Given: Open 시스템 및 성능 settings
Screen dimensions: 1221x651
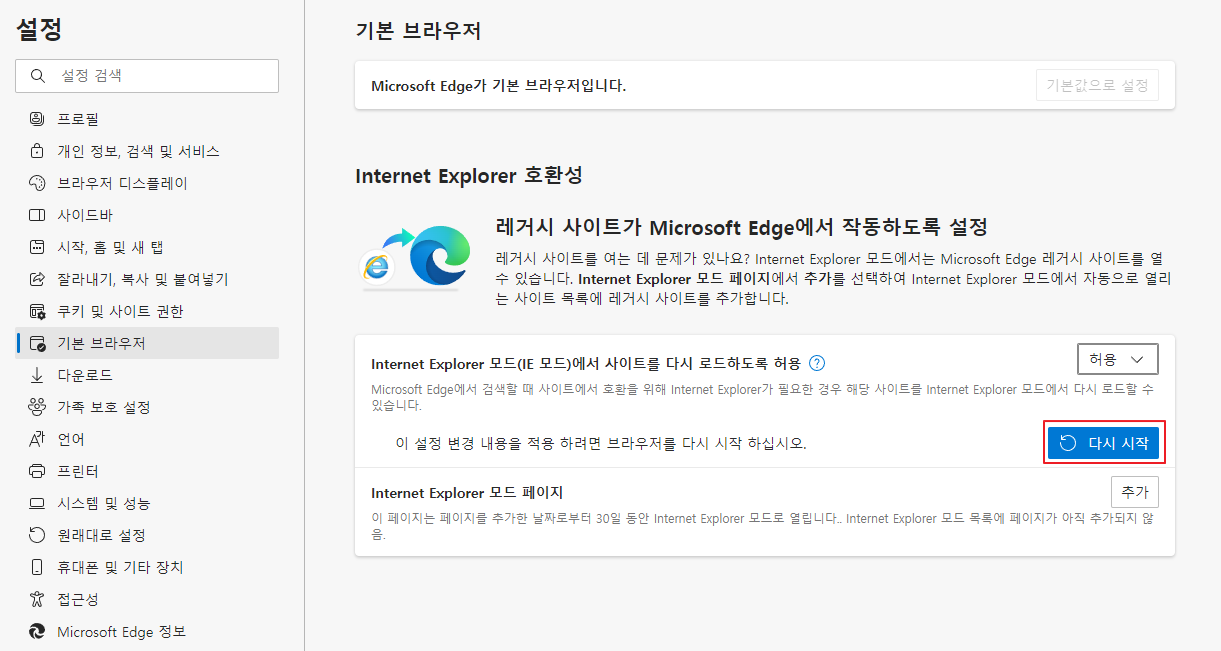Looking at the screenshot, I should click(147, 503).
